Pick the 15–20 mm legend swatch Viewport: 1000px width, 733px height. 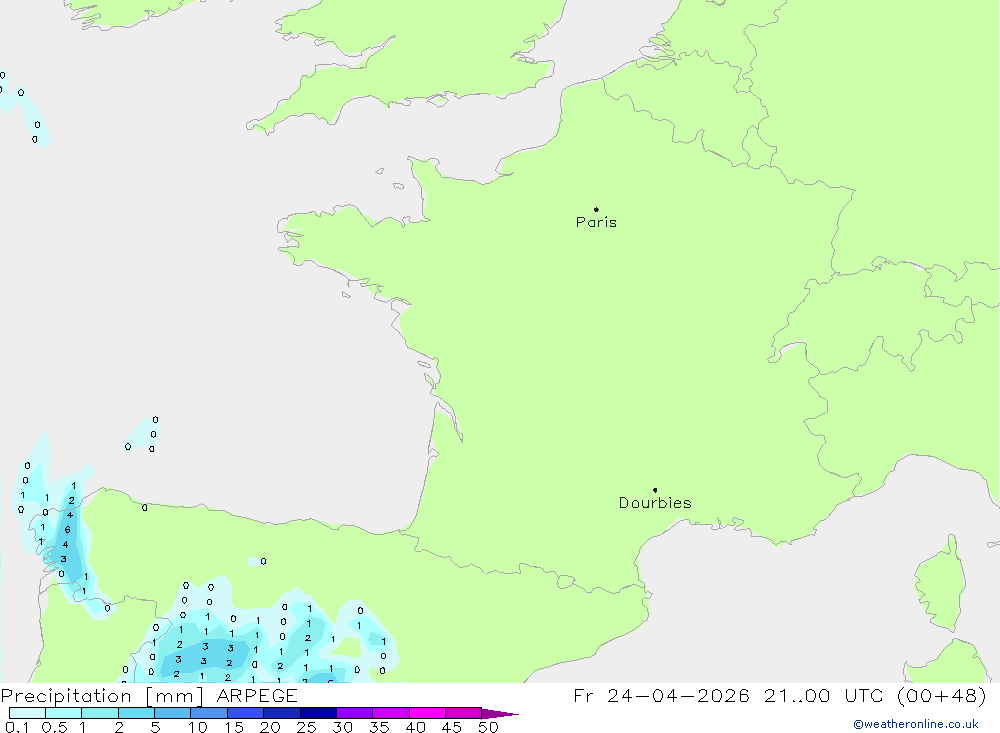coord(246,713)
